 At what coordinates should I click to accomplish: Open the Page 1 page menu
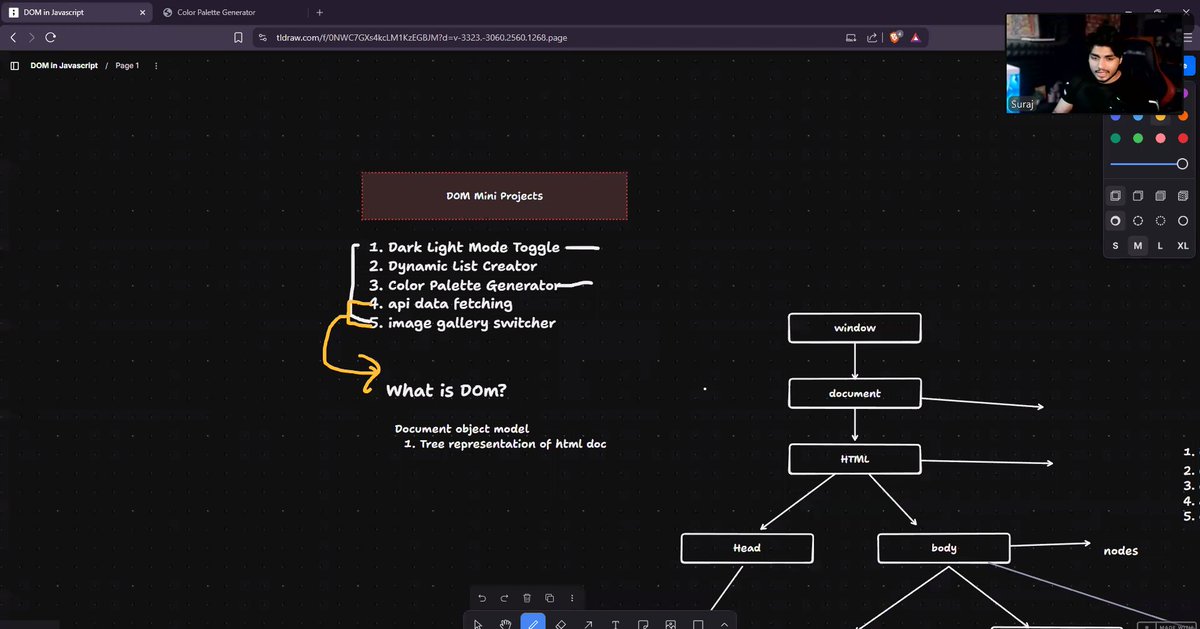(x=127, y=65)
